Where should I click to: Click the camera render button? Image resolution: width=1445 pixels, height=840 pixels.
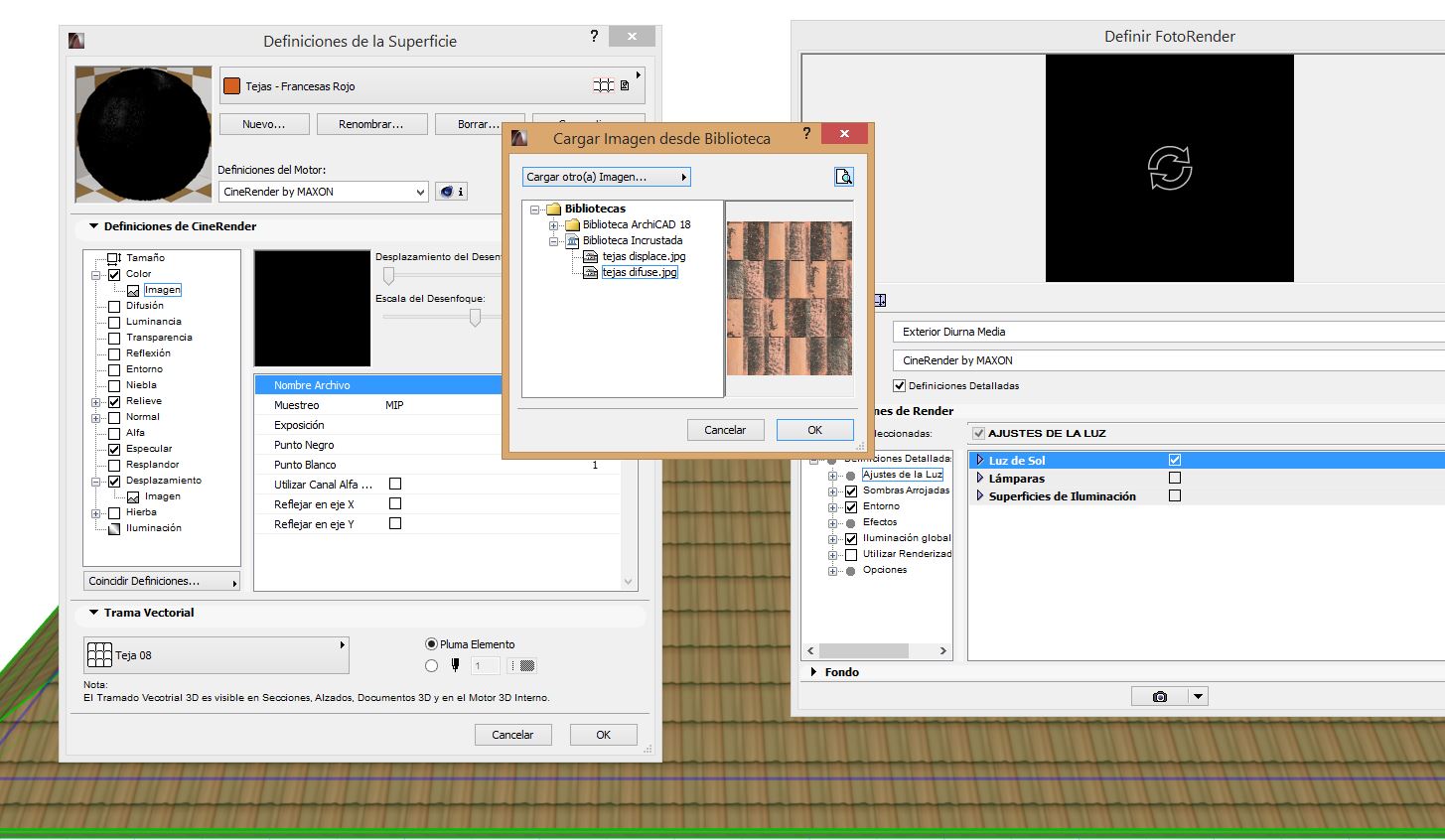click(x=1159, y=697)
